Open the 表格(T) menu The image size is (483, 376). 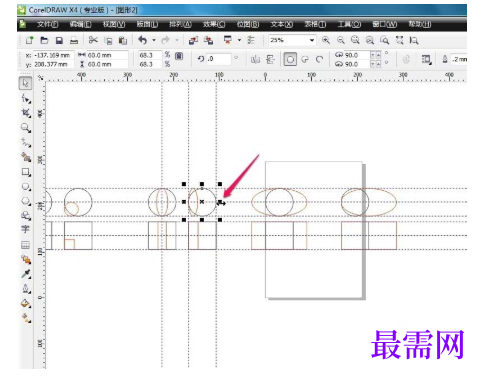315,24
